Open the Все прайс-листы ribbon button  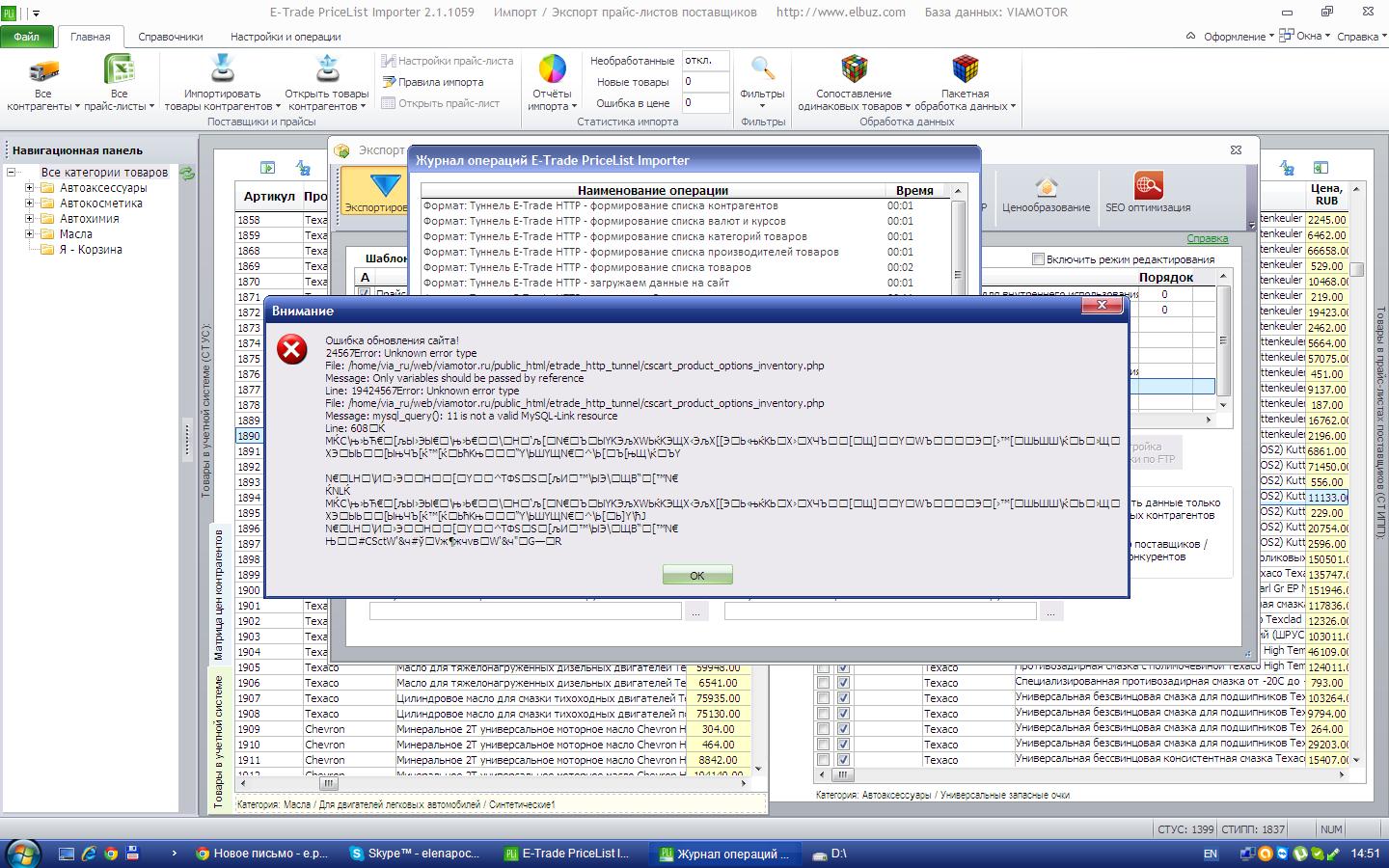119,84
